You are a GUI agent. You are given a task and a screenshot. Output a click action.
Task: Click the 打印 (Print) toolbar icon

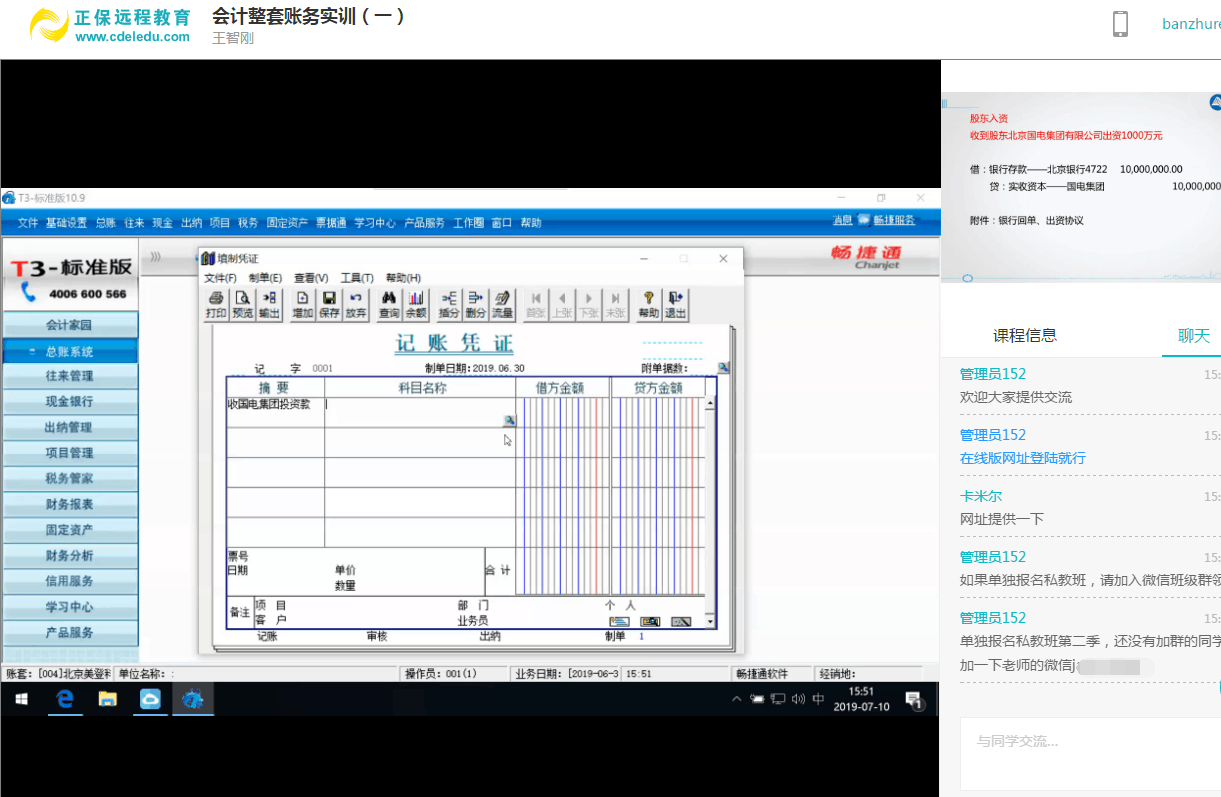click(214, 303)
